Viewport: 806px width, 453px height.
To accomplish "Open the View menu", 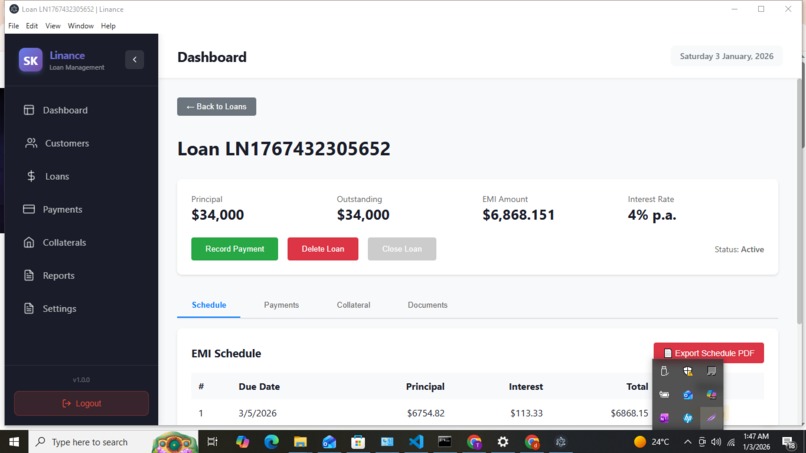I will (52, 26).
